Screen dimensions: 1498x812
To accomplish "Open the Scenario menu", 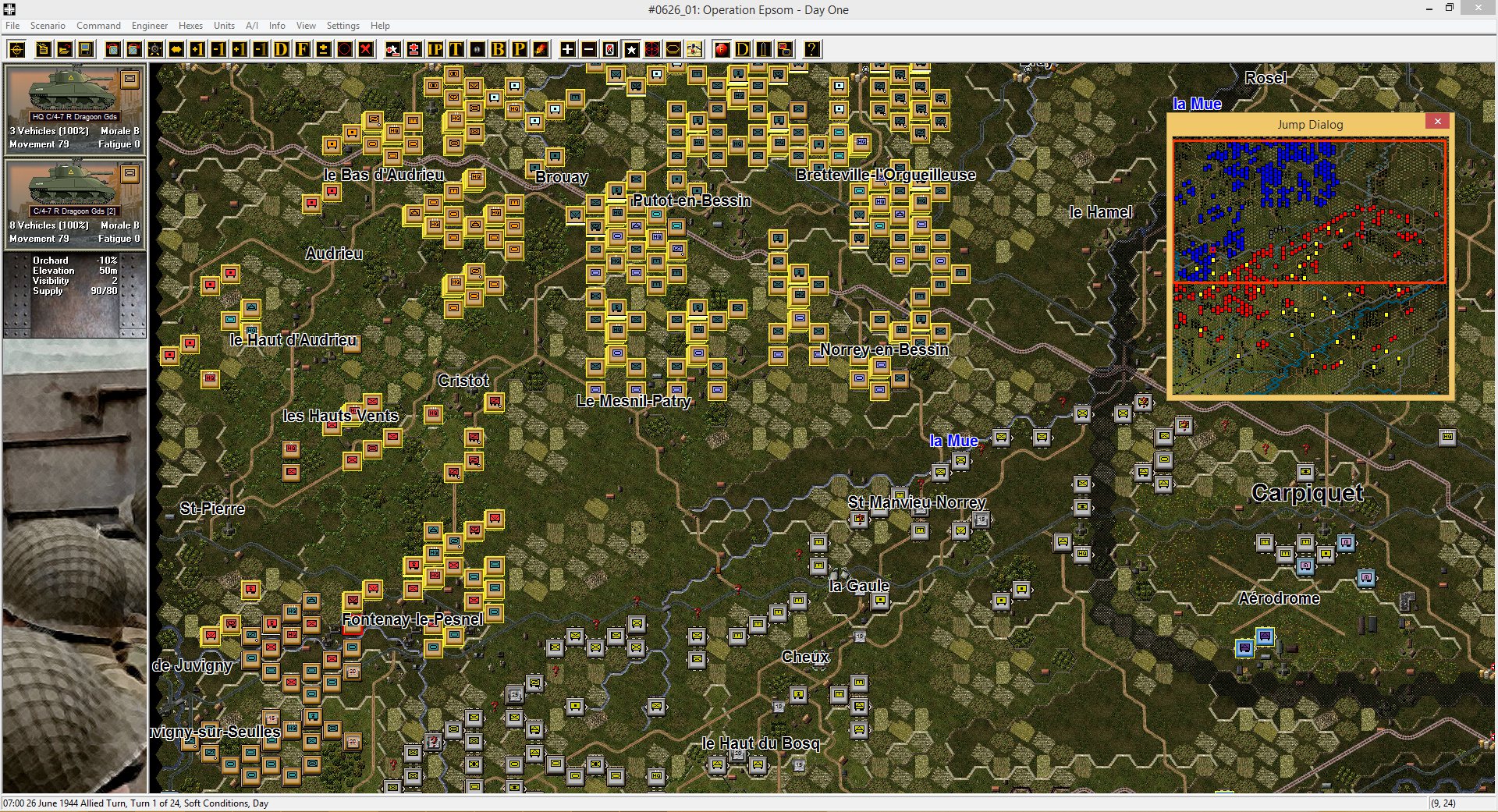I will pos(48,26).
